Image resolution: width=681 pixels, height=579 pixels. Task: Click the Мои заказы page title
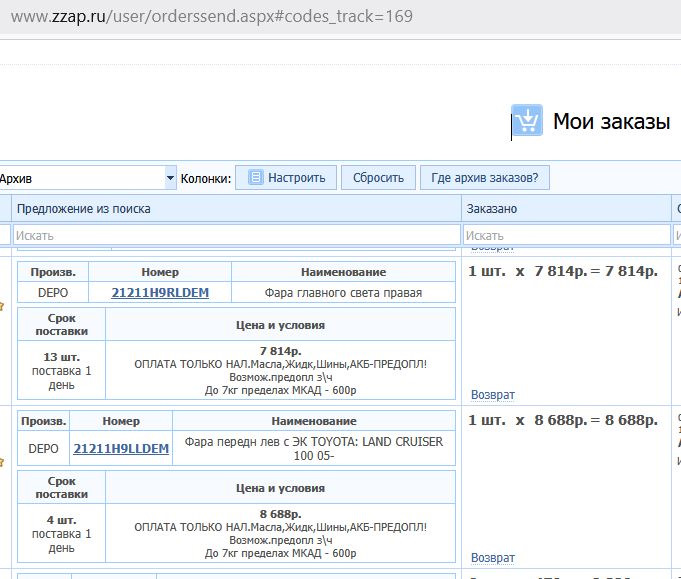pos(612,121)
